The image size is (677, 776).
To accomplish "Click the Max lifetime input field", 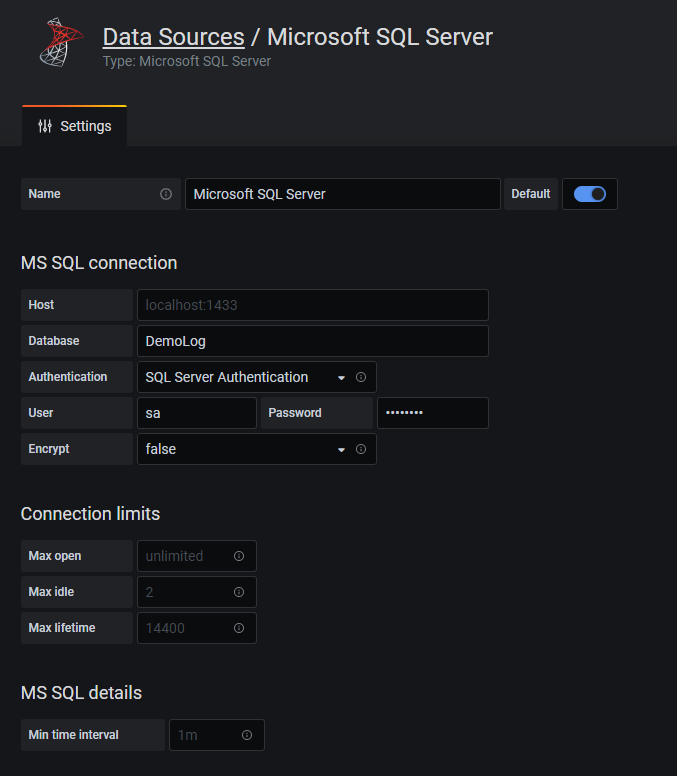I will [x=185, y=628].
